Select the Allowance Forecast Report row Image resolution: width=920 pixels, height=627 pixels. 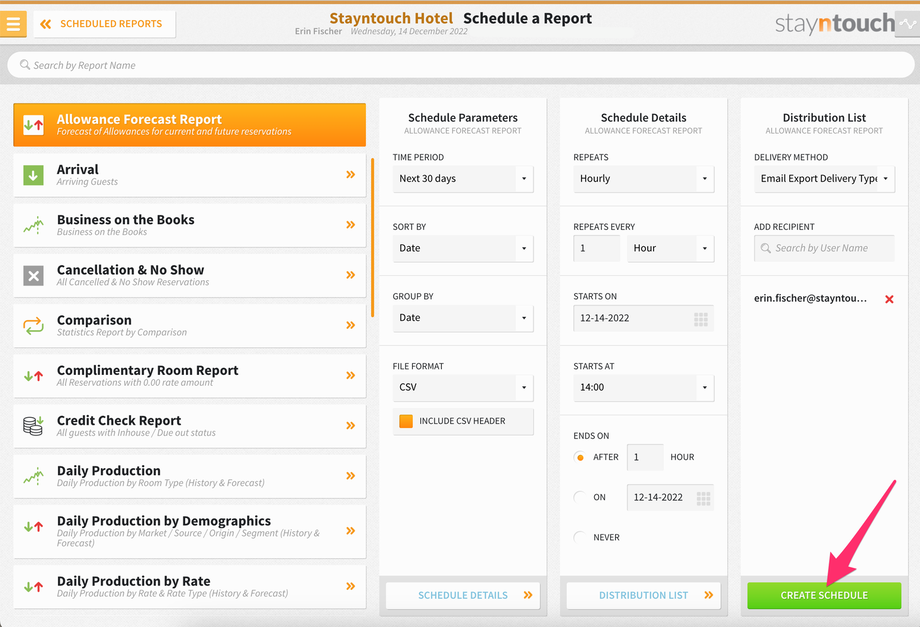click(x=190, y=124)
